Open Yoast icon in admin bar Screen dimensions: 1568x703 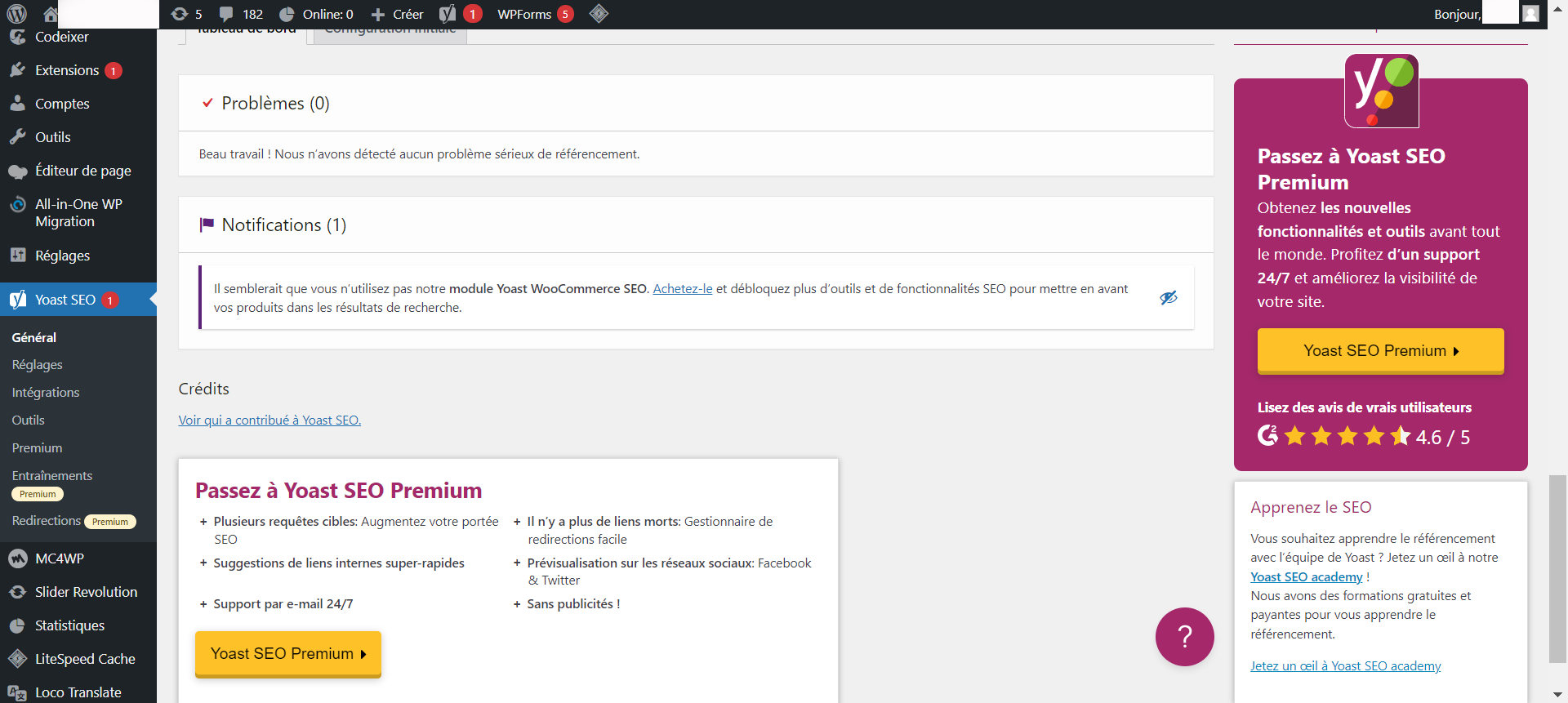pyautogui.click(x=460, y=14)
